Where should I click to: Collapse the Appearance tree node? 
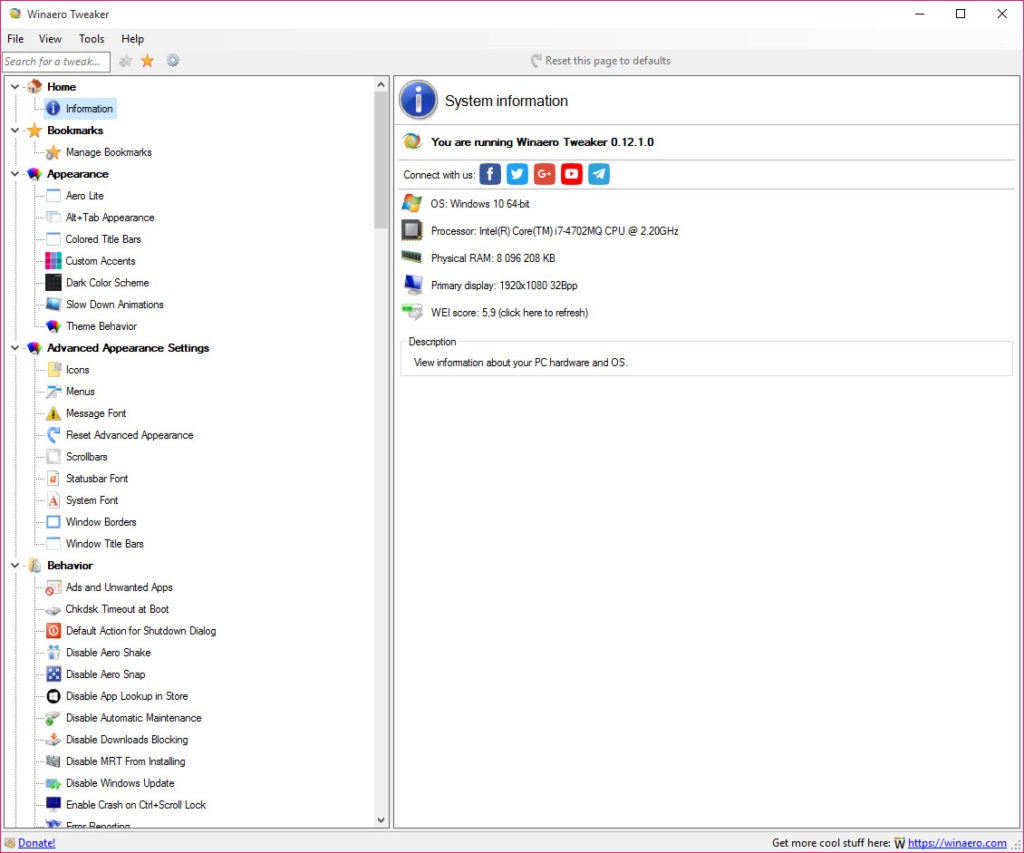(x=15, y=174)
